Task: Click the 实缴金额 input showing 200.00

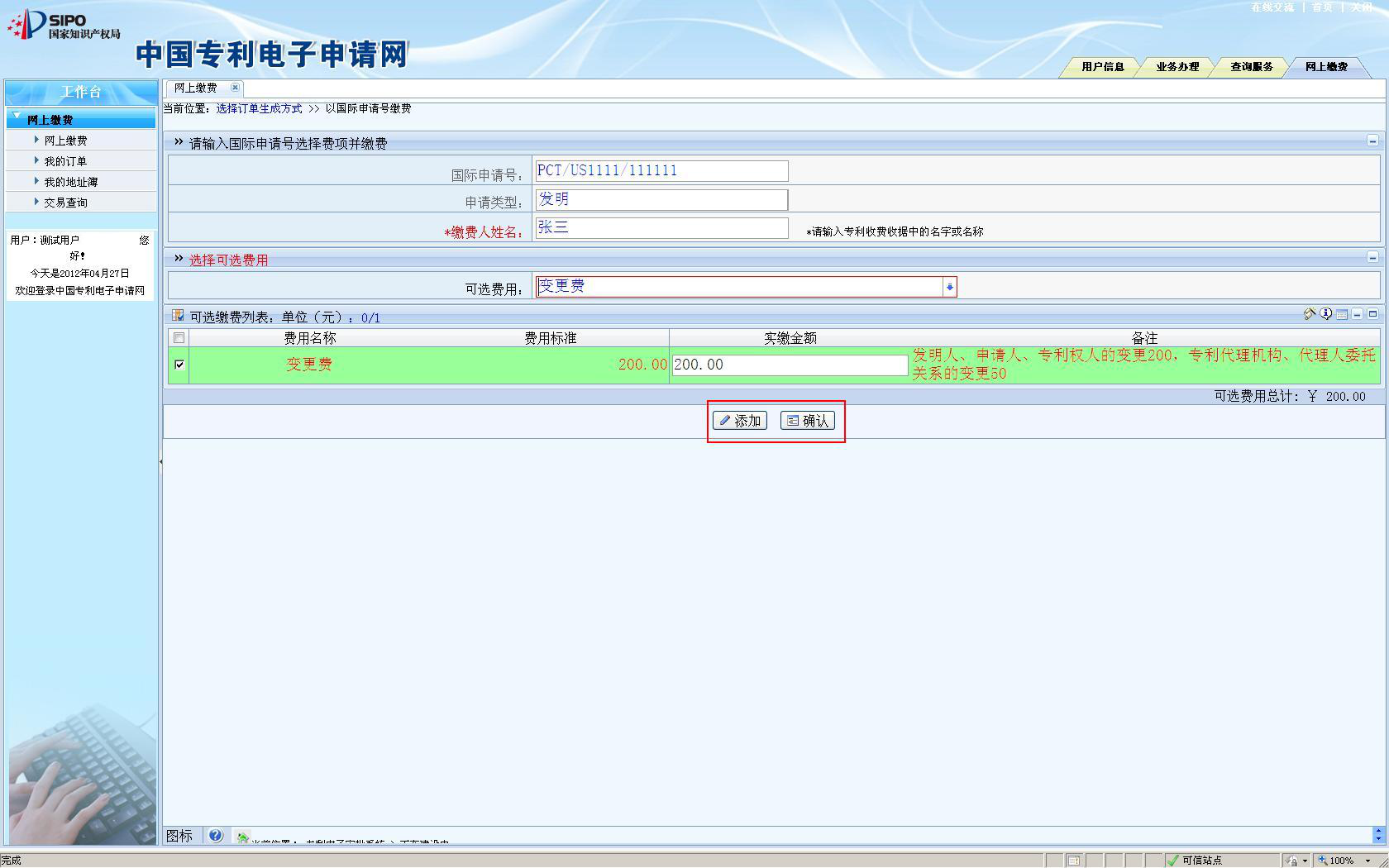Action: [789, 365]
